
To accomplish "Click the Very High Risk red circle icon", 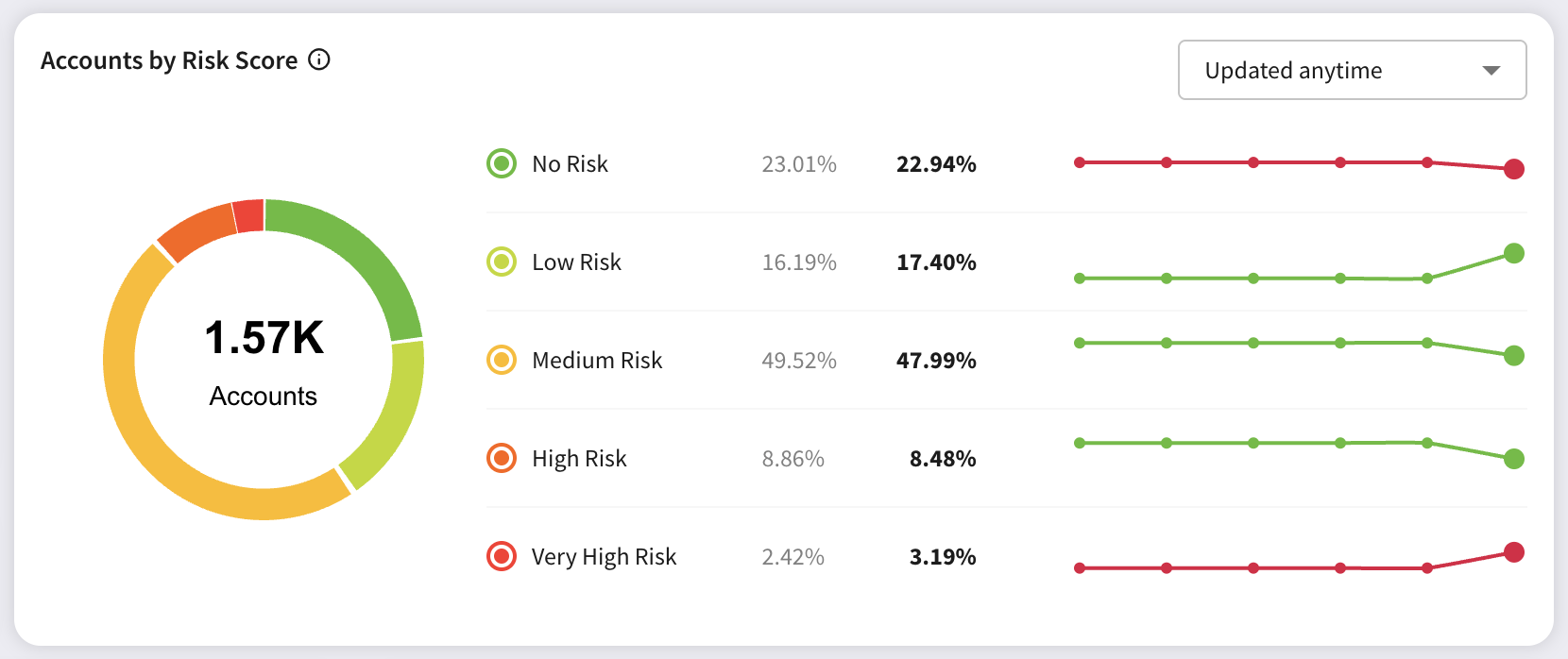I will [x=502, y=556].
